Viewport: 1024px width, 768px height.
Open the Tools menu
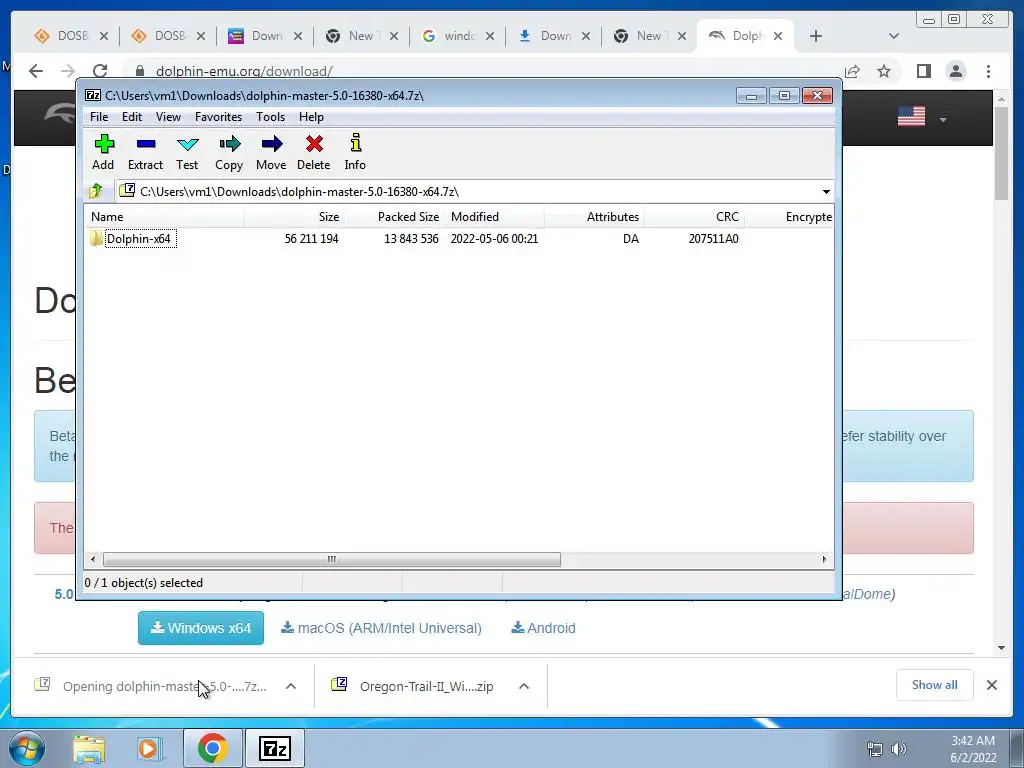tap(270, 117)
